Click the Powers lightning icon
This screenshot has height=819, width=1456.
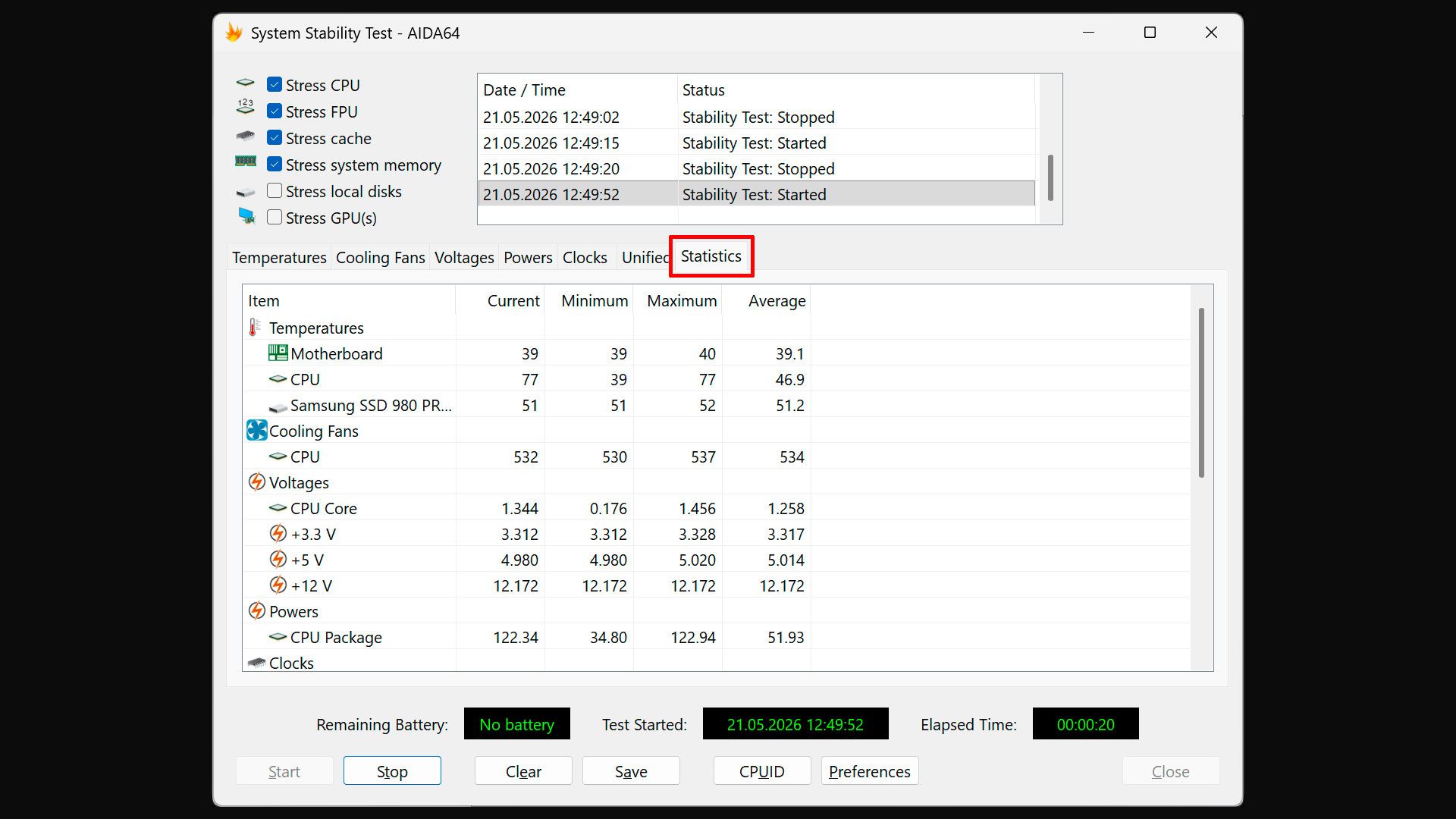tap(257, 610)
